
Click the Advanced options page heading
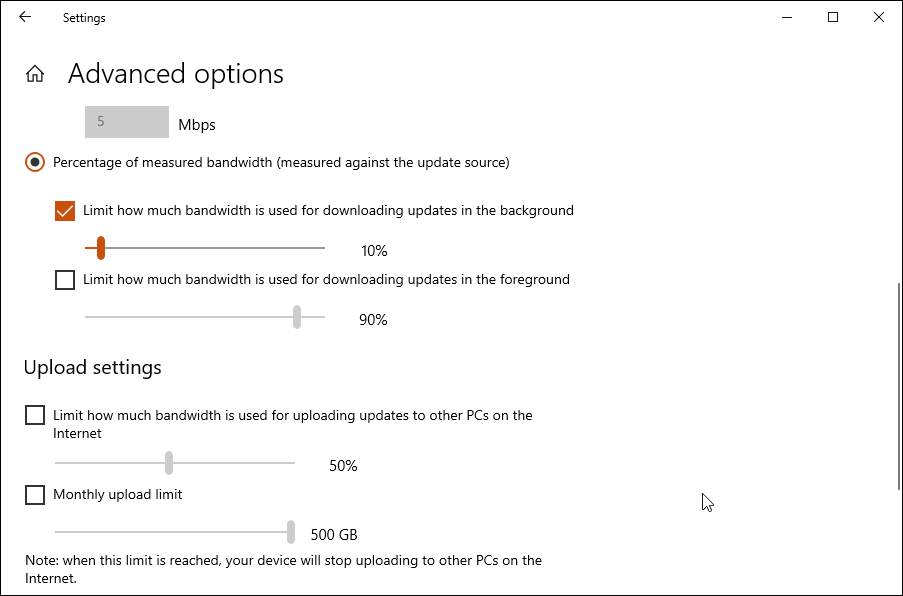coord(176,74)
